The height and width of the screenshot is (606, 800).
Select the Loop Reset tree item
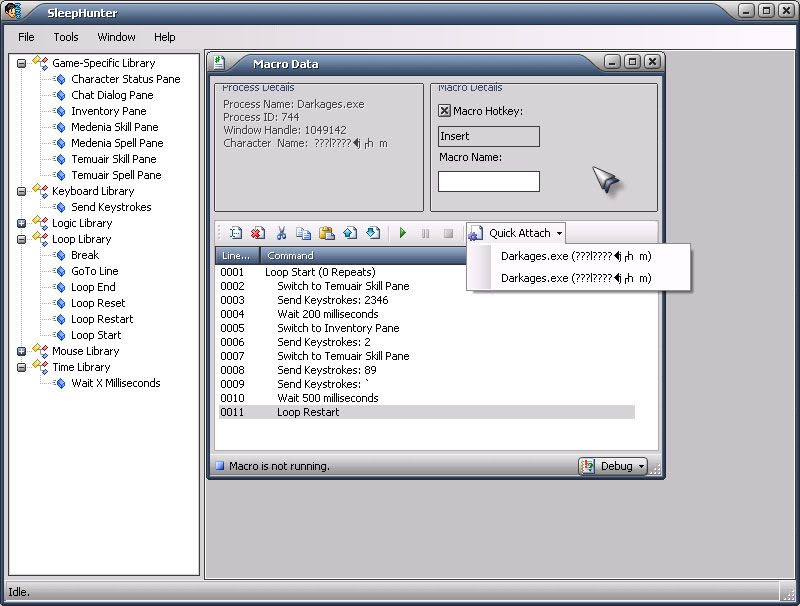point(98,304)
